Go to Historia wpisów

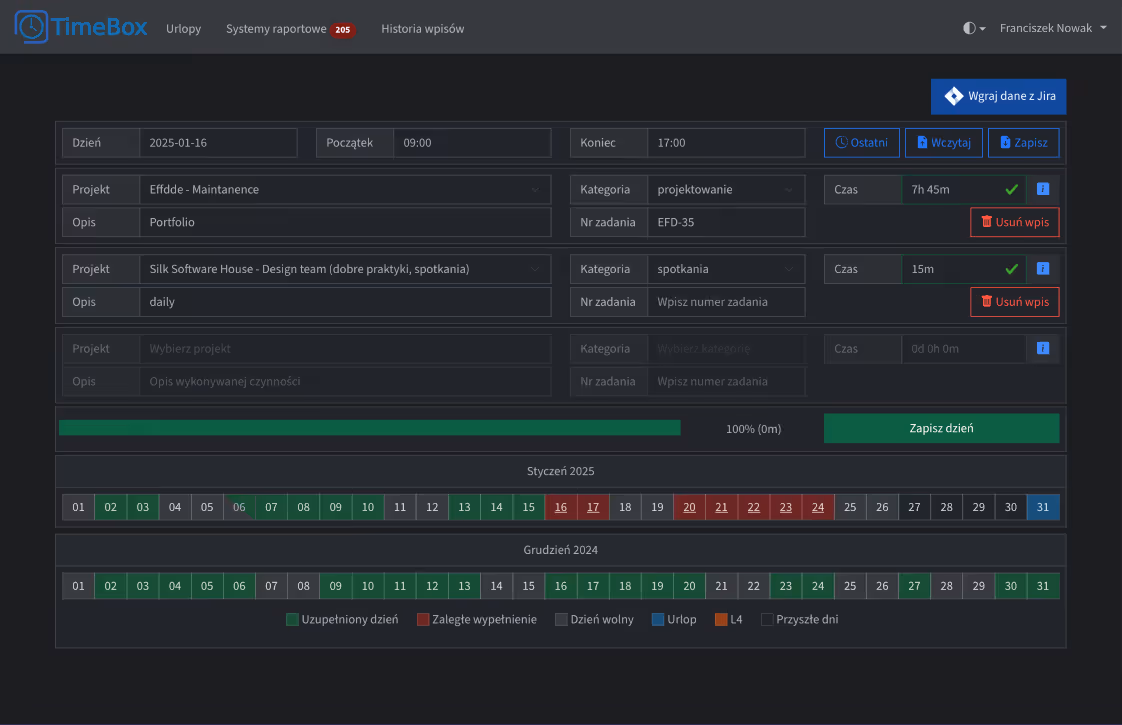coord(422,29)
